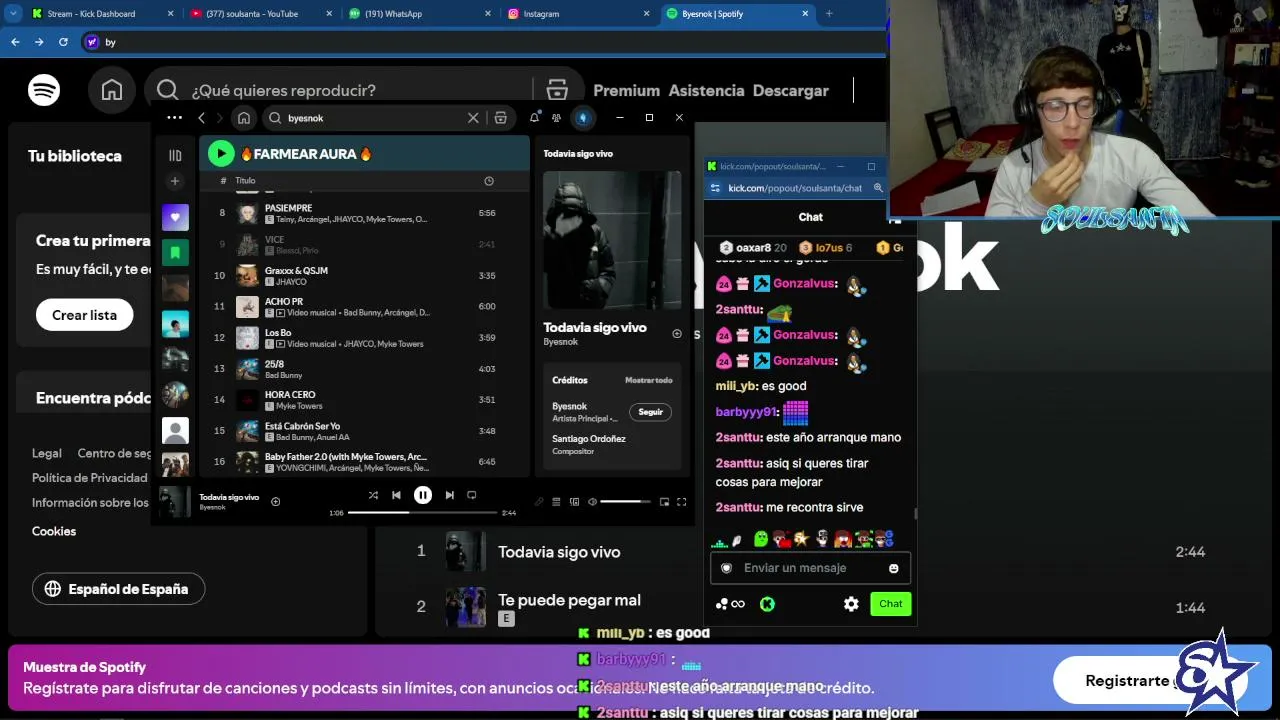Add song to library in the now playing panel
The width and height of the screenshot is (1280, 720).
click(677, 334)
